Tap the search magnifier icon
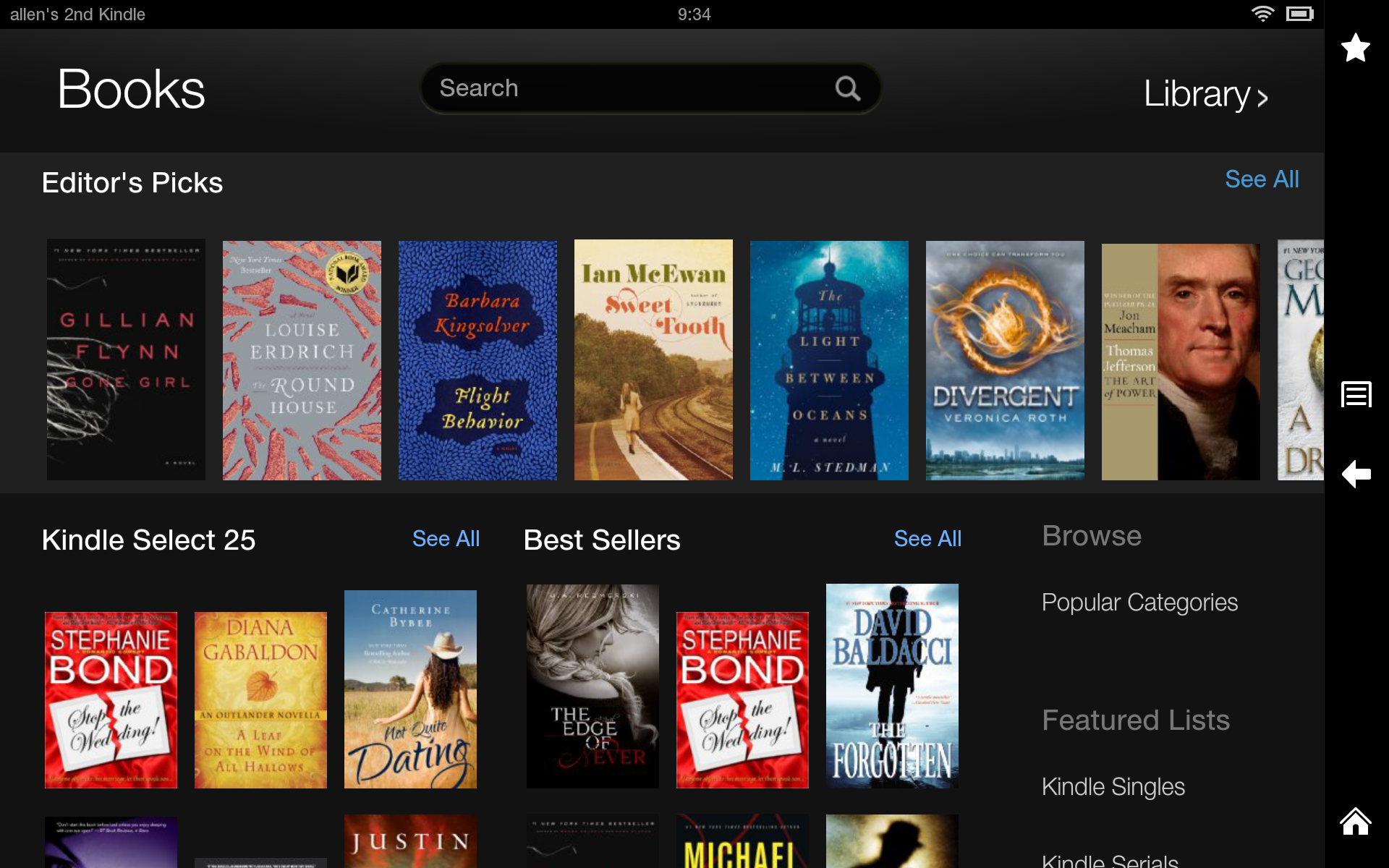Screen dimensions: 1389x868 (x=847, y=88)
